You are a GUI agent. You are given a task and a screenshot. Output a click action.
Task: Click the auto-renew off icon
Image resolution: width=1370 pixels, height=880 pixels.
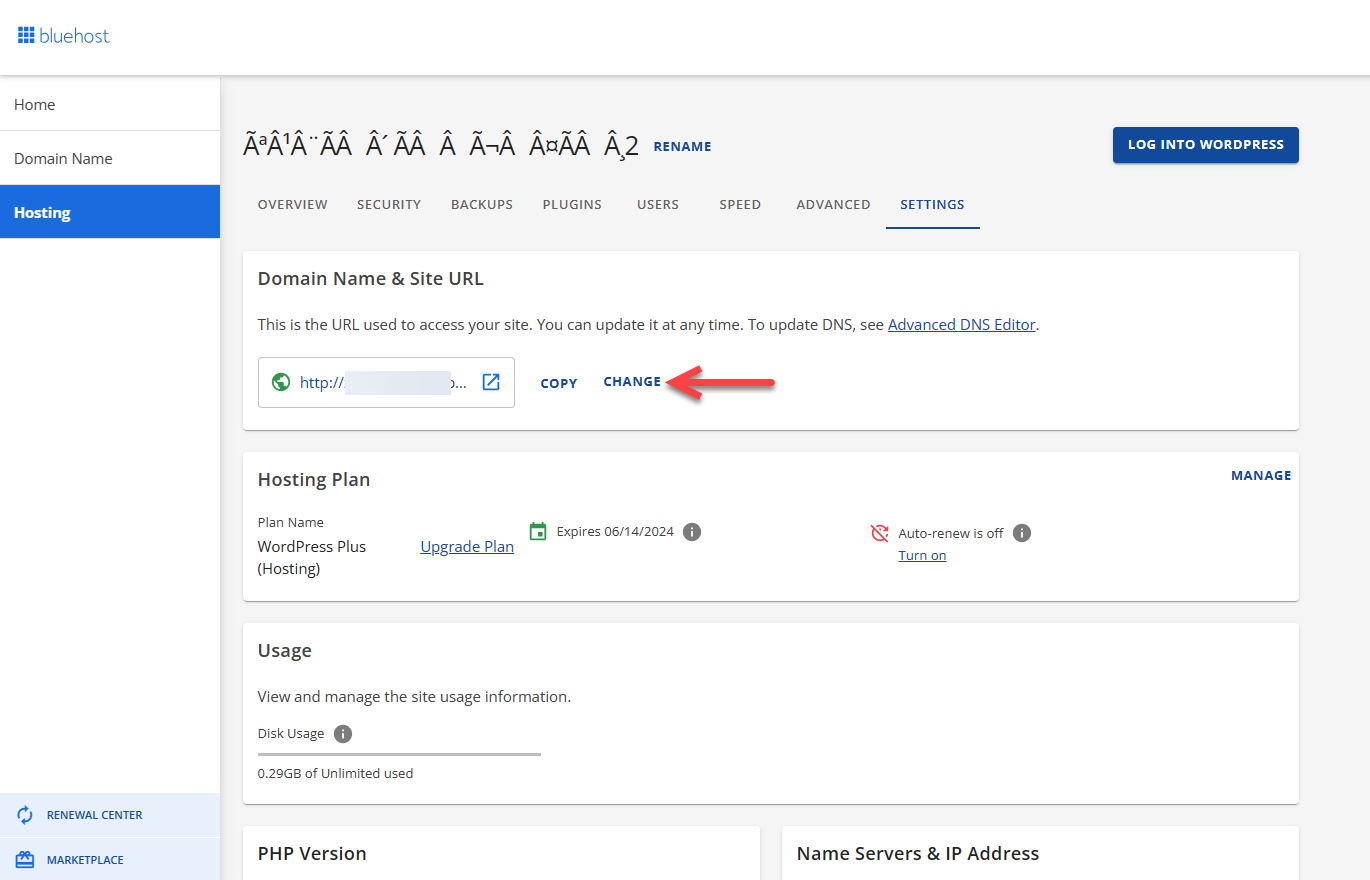pyautogui.click(x=880, y=533)
